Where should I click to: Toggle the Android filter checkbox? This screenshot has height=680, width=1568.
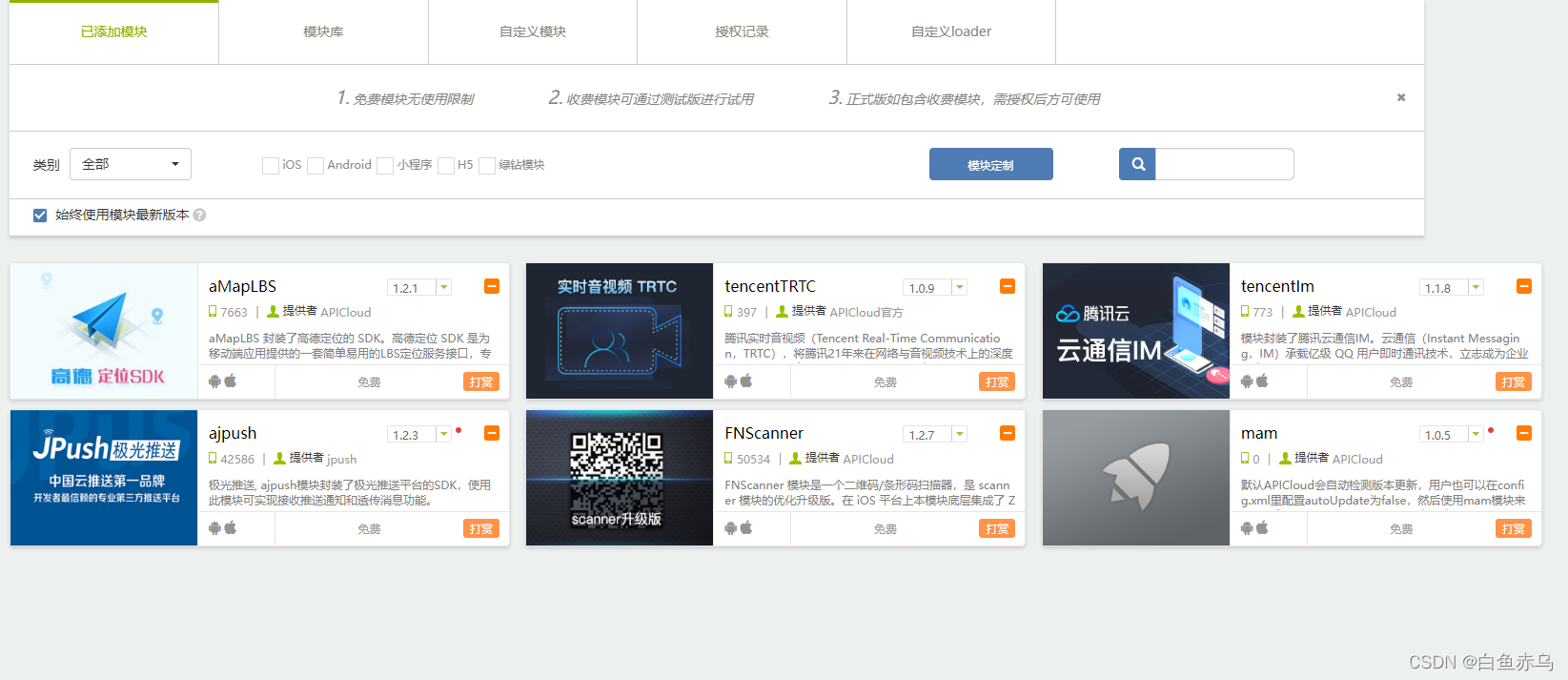point(316,165)
